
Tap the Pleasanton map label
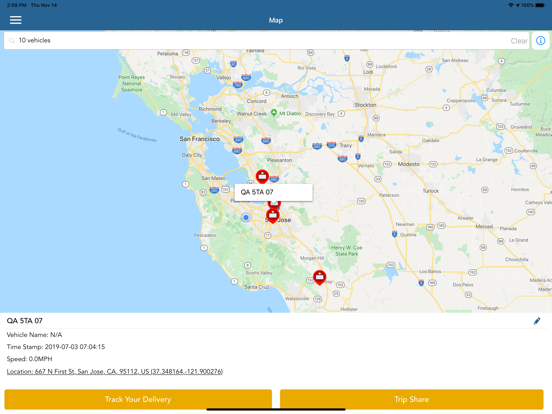pyautogui.click(x=279, y=160)
